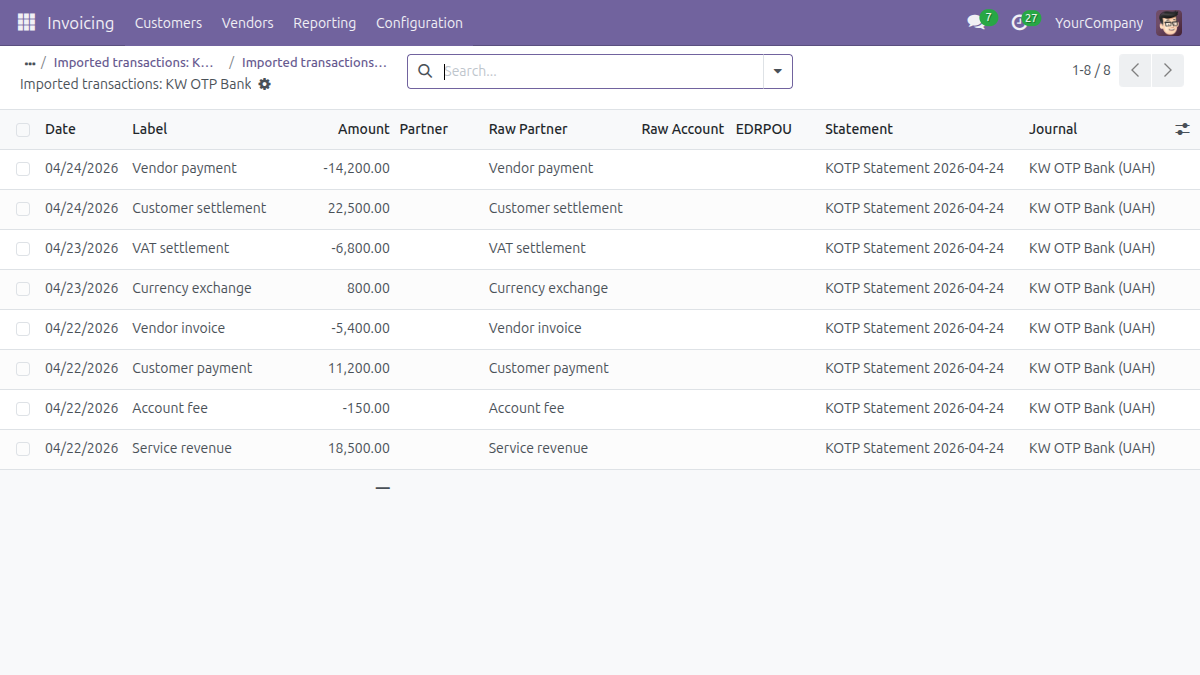Click Date cell in Currency exchange row
Screen dimensions: 1200x675
[x=81, y=288]
